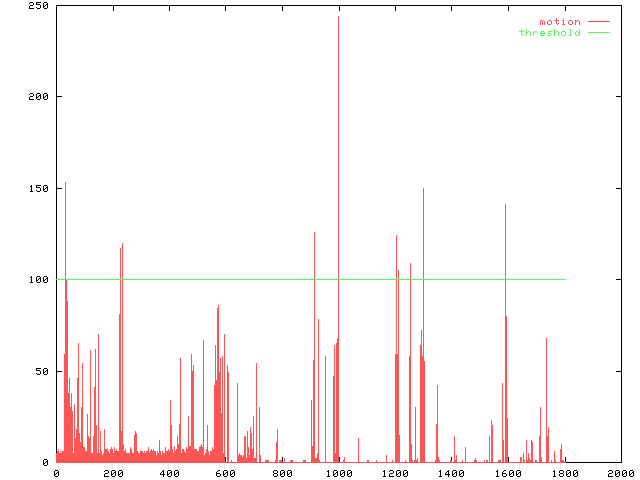Click the y-axis label 250
The image size is (640, 480).
coord(38,5)
